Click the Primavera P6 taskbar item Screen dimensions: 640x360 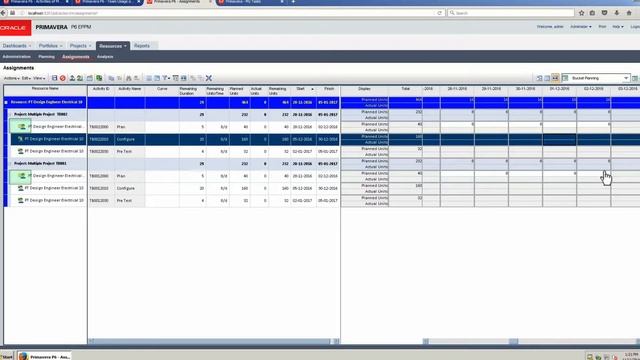[x=44, y=356]
